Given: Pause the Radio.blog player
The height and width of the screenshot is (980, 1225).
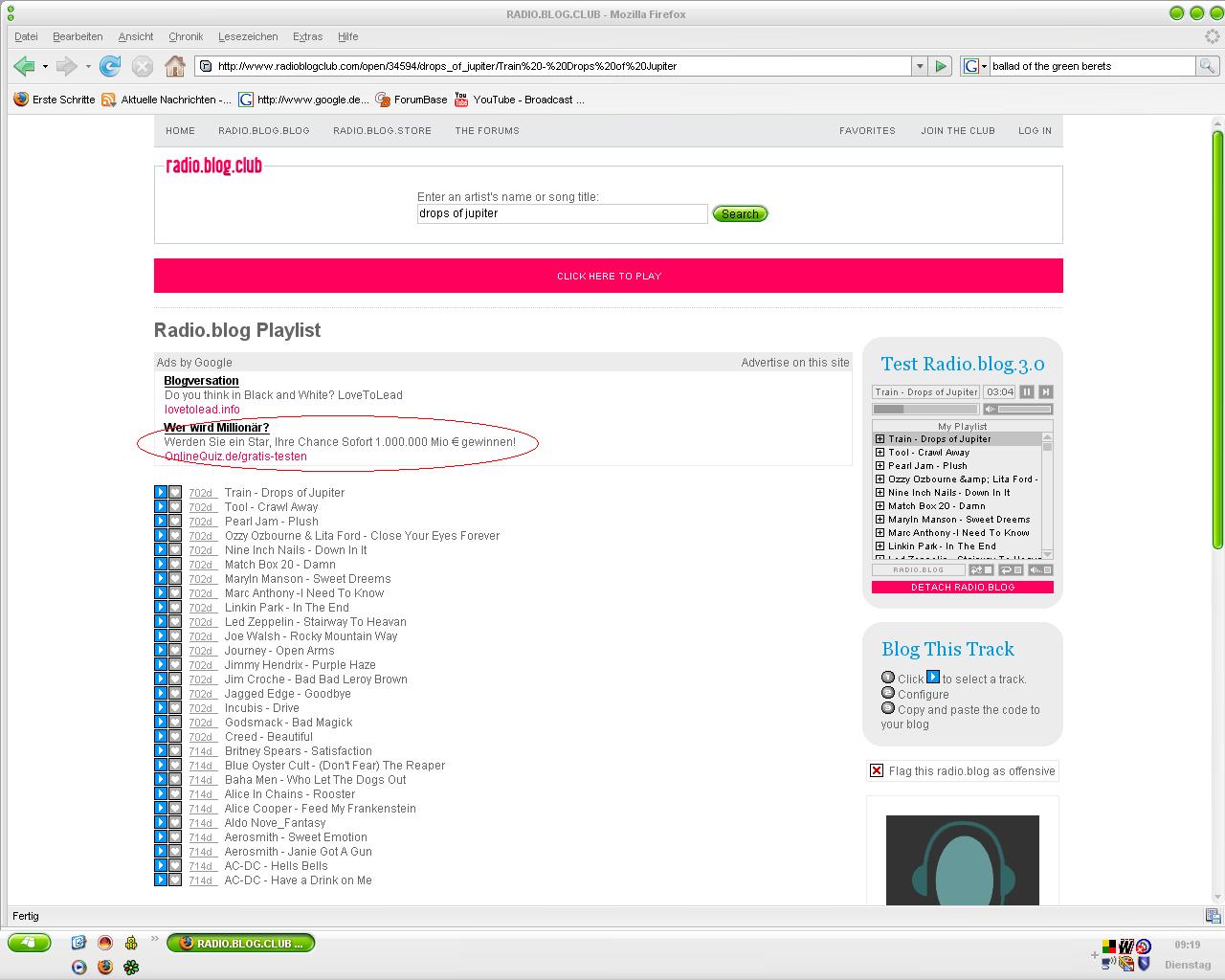Looking at the screenshot, I should point(1027,391).
